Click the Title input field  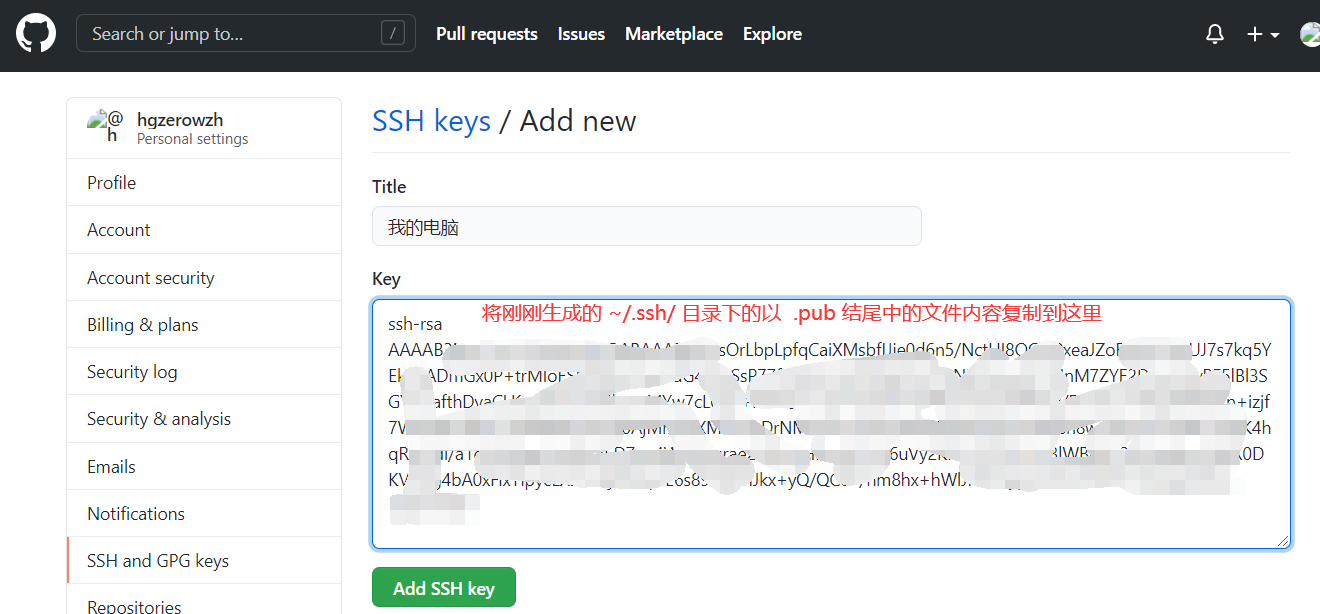pyautogui.click(x=647, y=226)
